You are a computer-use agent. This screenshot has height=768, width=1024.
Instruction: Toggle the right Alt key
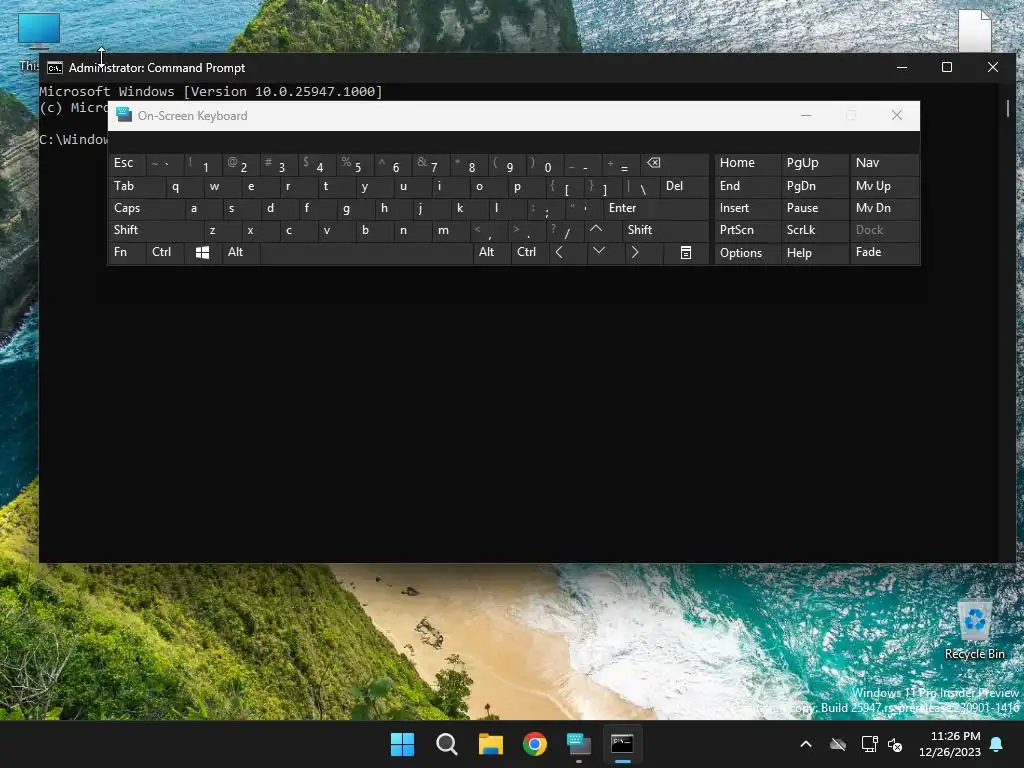[x=491, y=253]
